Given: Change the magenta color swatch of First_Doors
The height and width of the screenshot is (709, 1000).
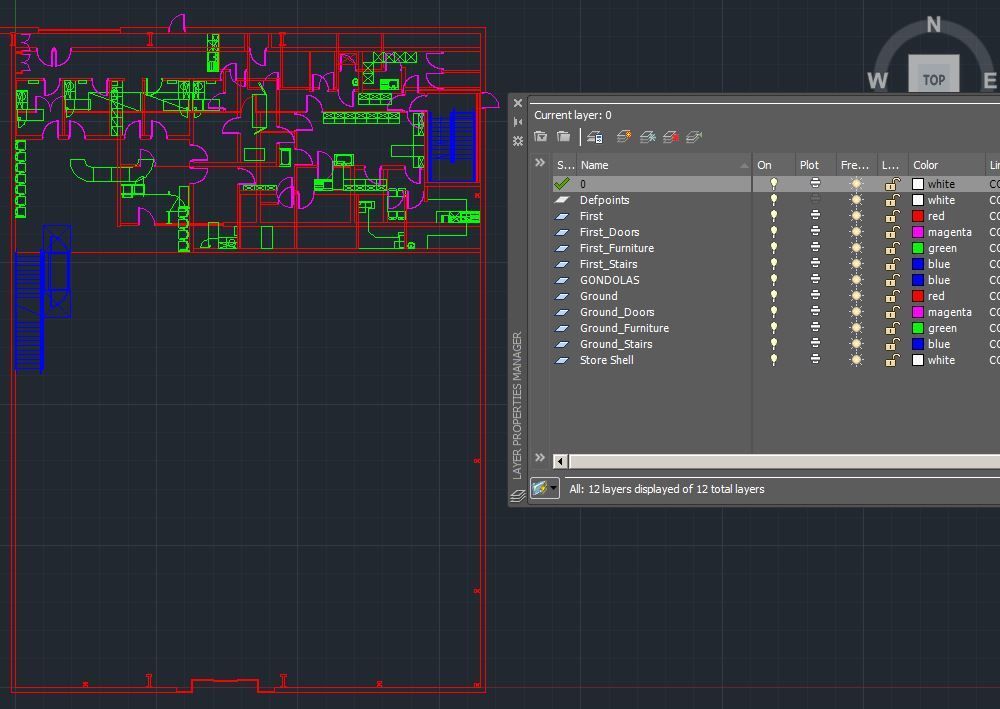Looking at the screenshot, I should point(918,232).
